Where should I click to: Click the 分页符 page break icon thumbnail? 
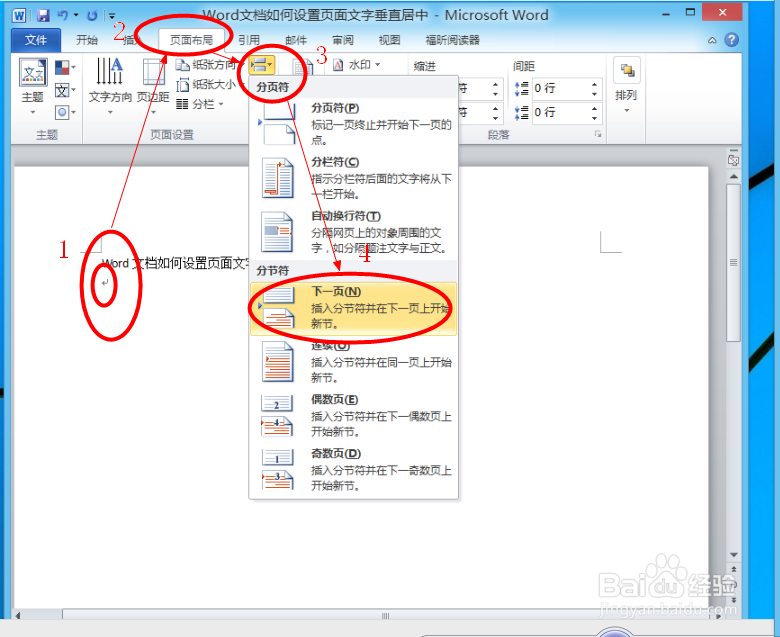click(x=278, y=124)
